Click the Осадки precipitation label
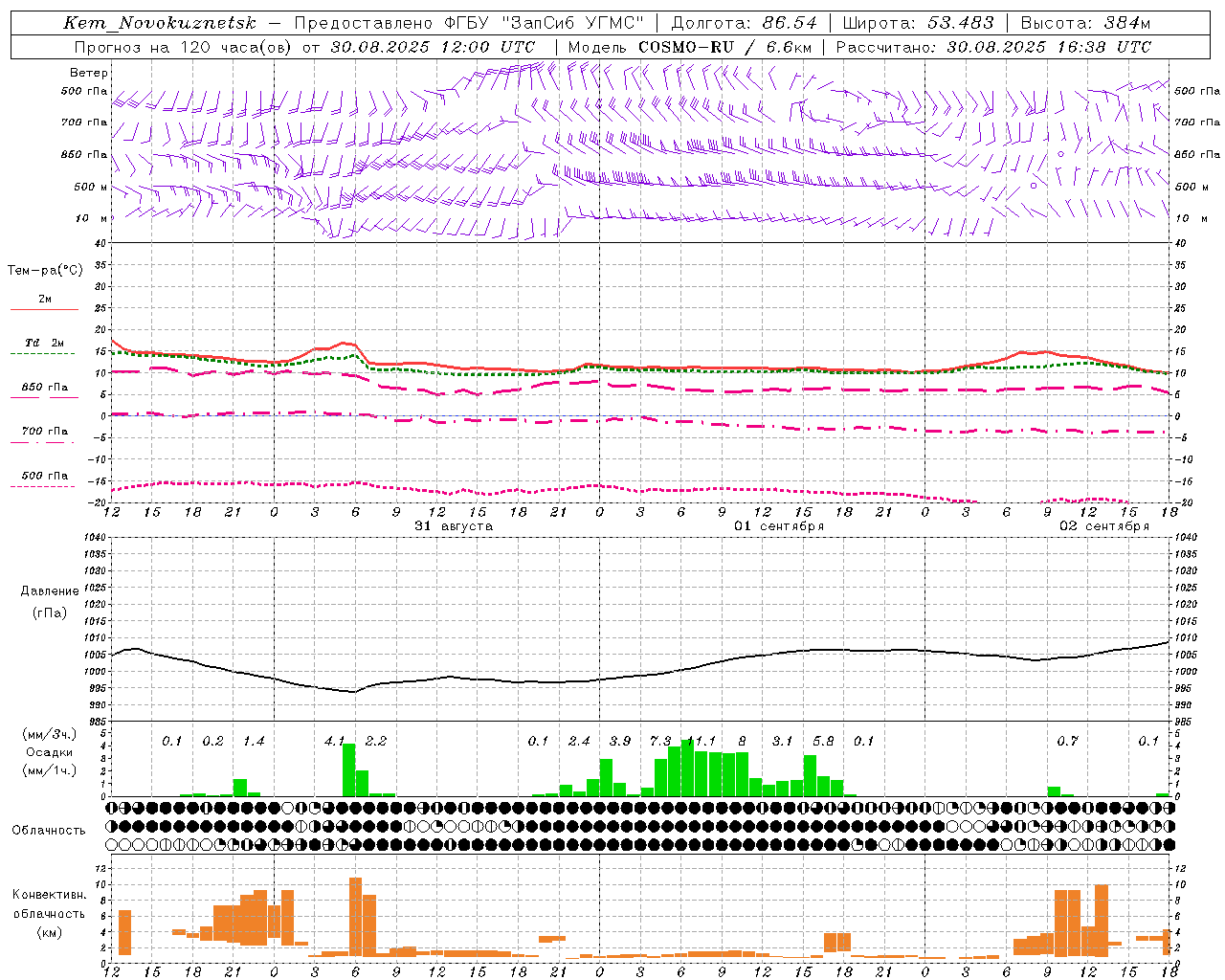The height and width of the screenshot is (980, 1225). click(49, 753)
